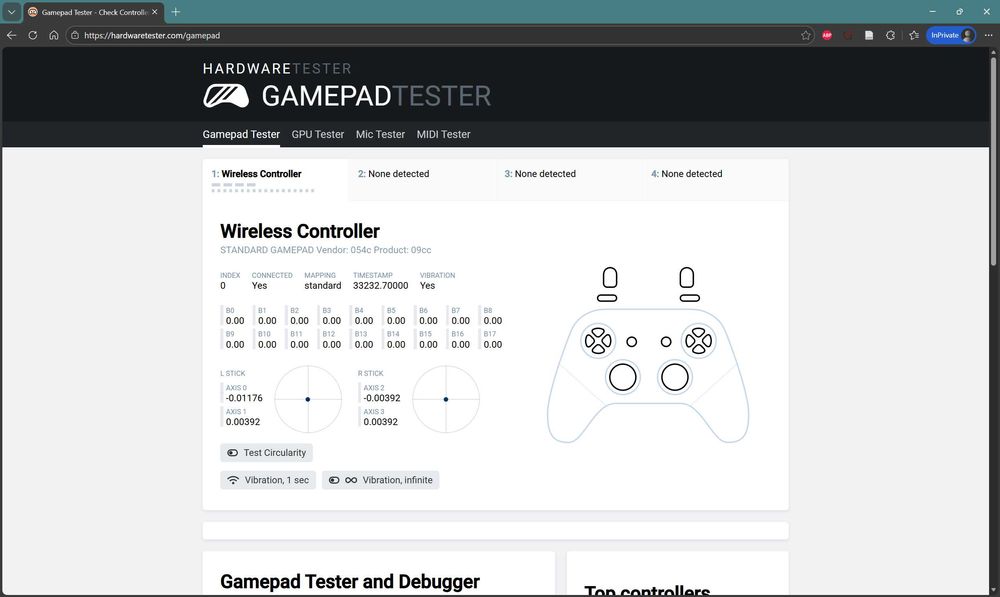Open a new browser tab

coord(175,11)
